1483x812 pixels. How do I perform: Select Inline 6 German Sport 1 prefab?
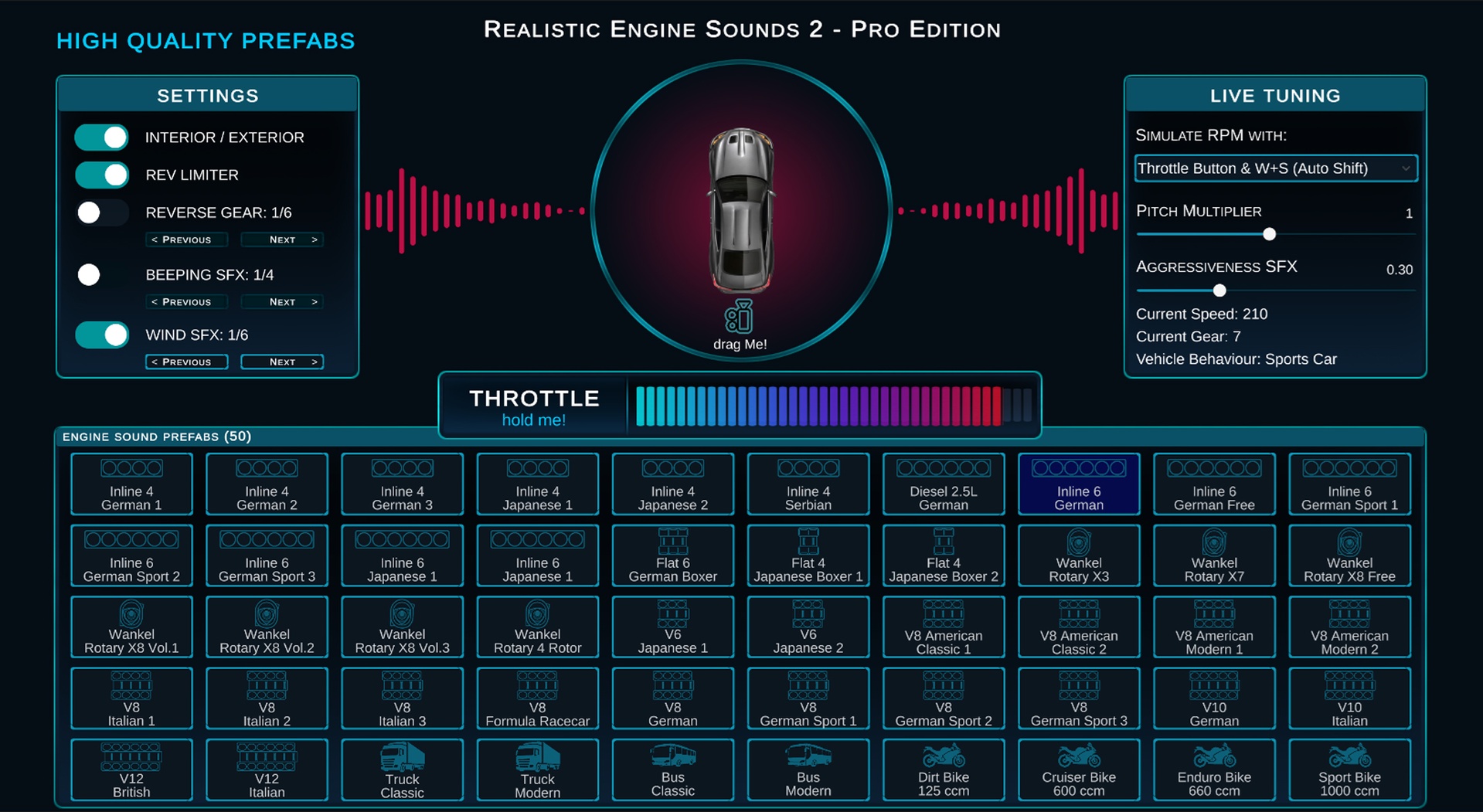1349,484
